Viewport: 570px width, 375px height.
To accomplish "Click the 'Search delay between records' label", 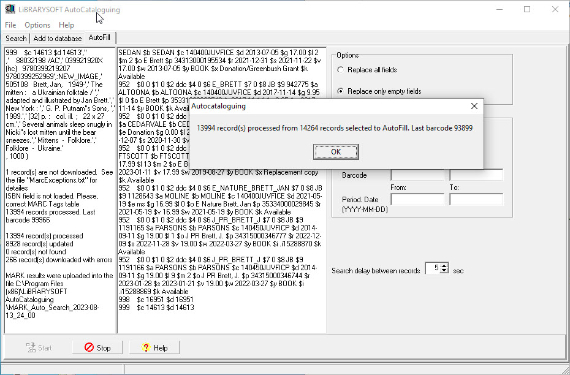I will point(376,271).
